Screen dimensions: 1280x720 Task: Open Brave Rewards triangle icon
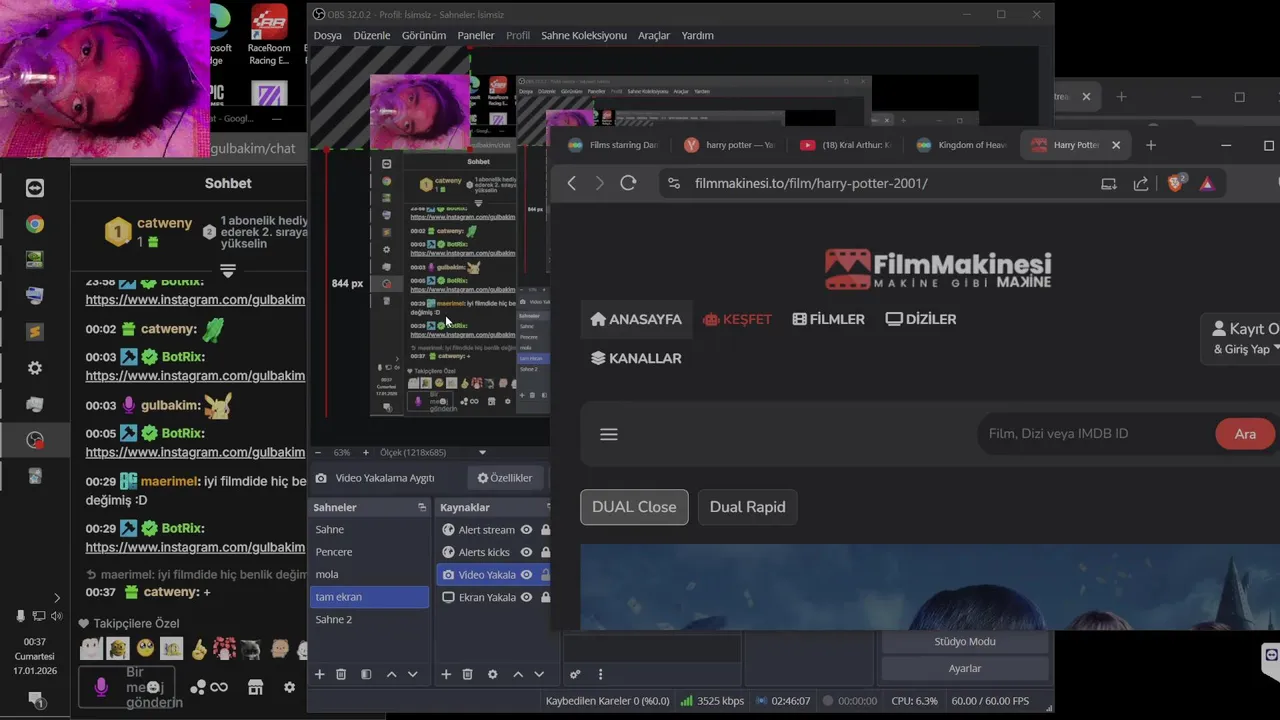(x=1207, y=183)
